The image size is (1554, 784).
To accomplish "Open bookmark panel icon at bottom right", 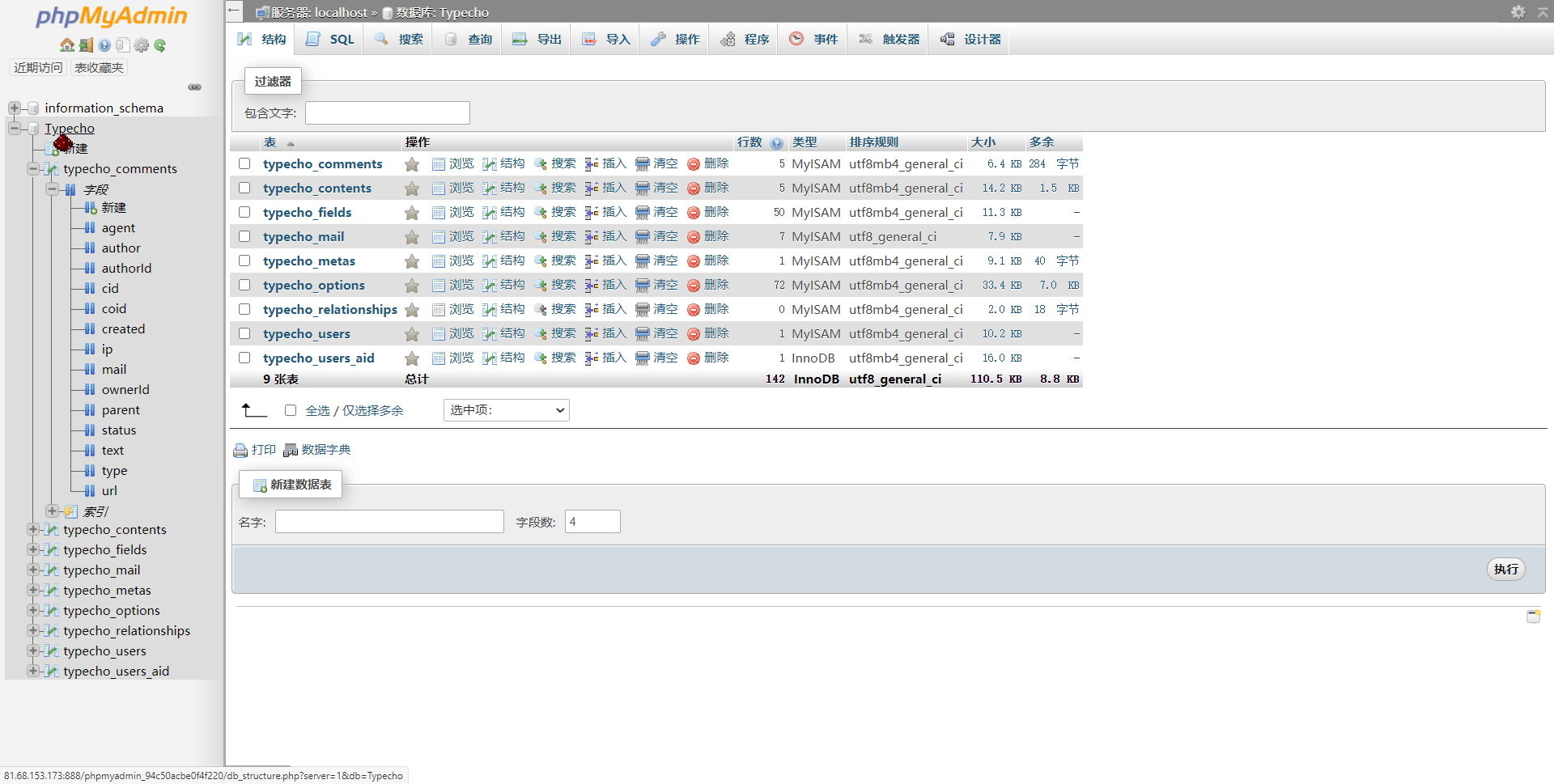I will [x=1533, y=617].
